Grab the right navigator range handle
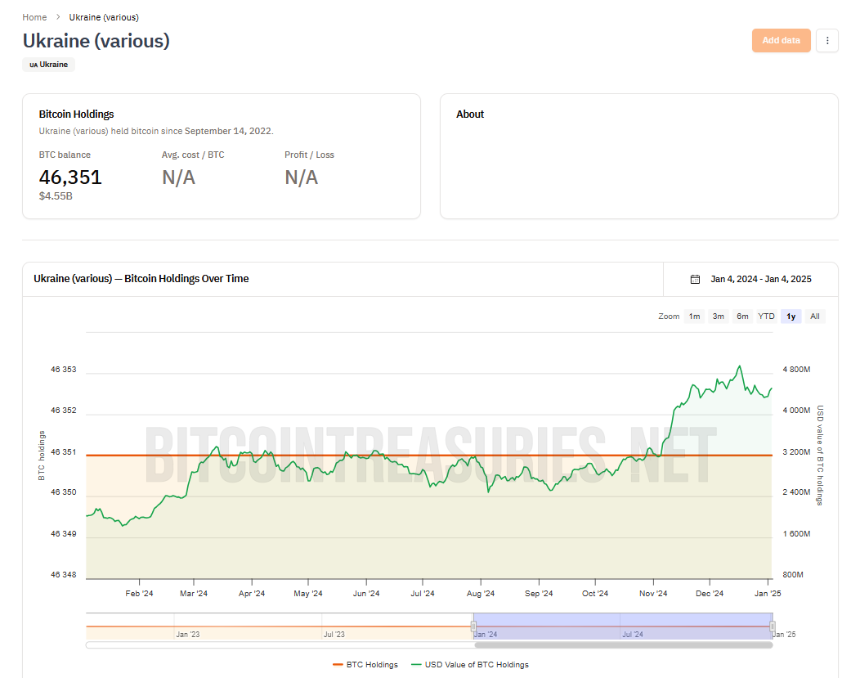Viewport: 860px width, 678px height. tap(772, 626)
